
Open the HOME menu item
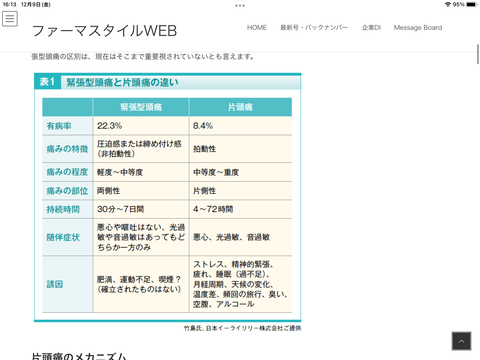coord(257,28)
